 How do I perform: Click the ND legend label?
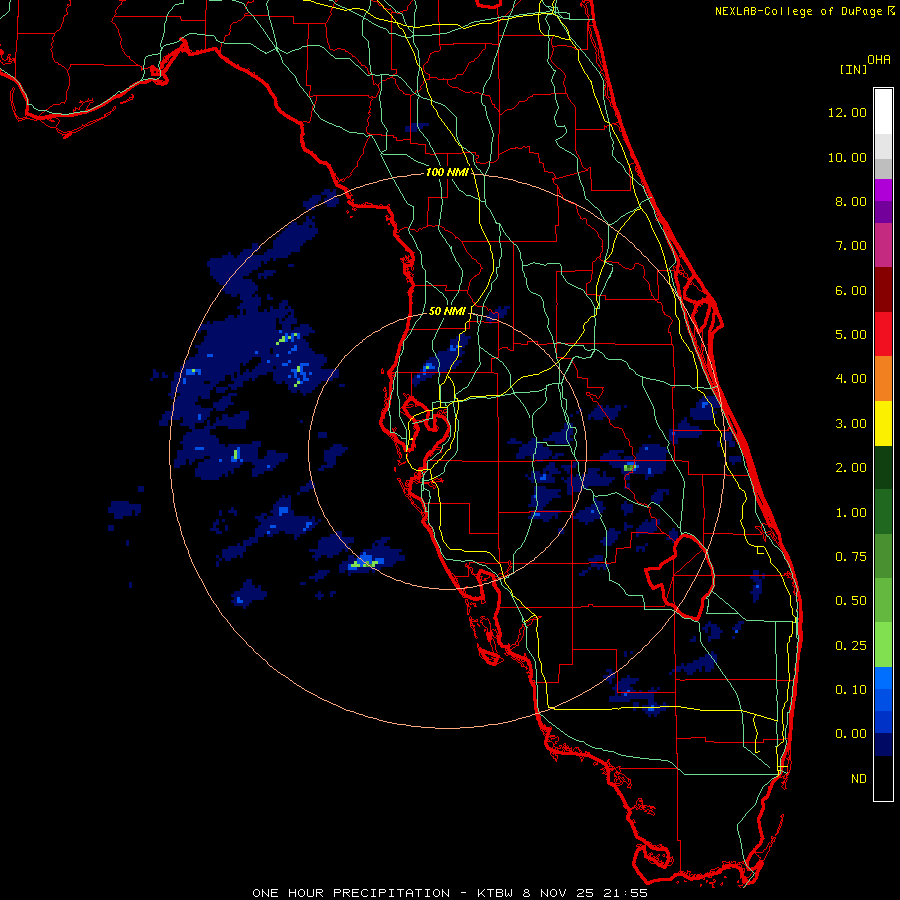click(x=859, y=779)
